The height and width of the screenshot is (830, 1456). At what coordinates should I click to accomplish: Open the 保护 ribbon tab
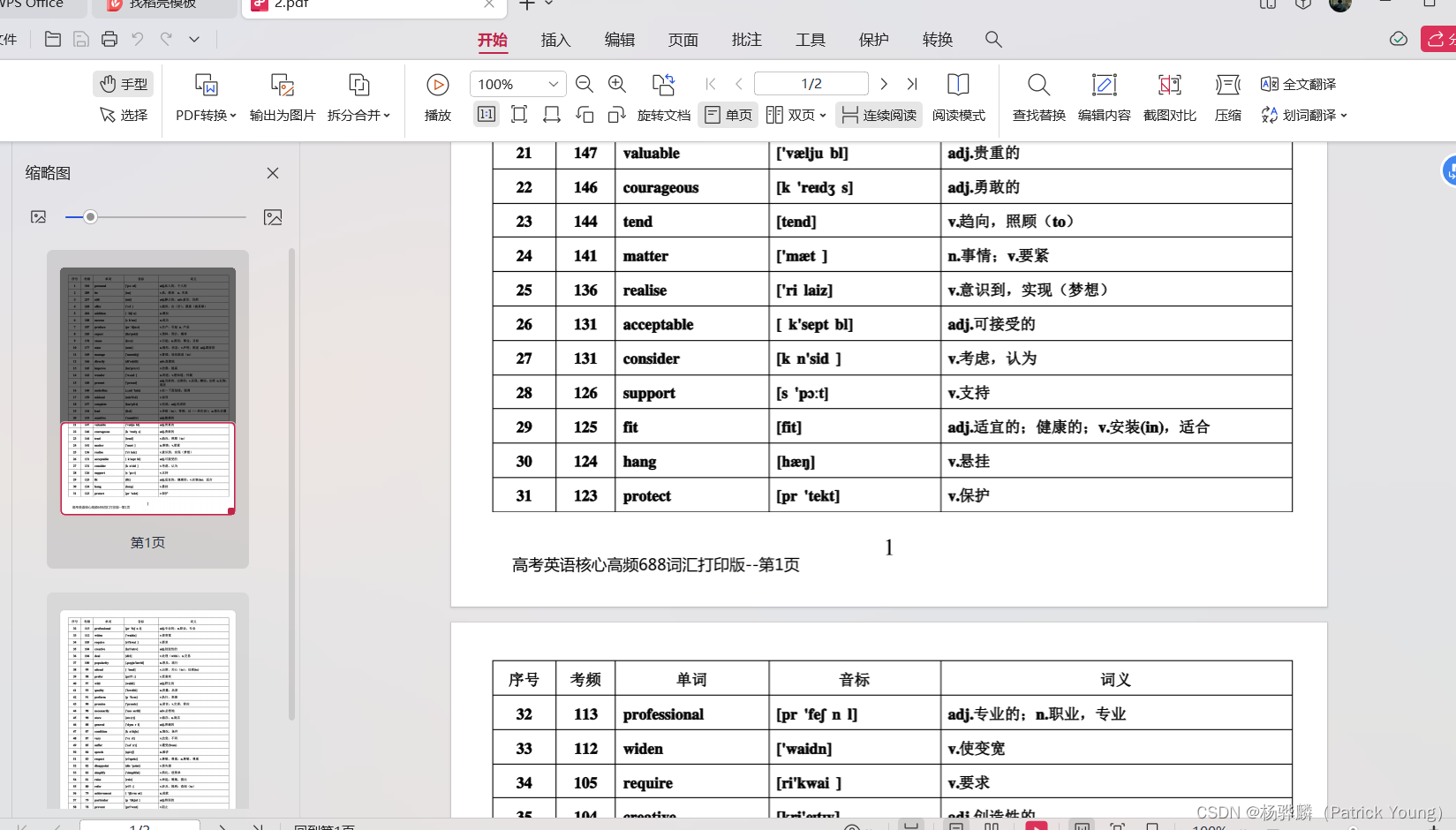click(874, 40)
